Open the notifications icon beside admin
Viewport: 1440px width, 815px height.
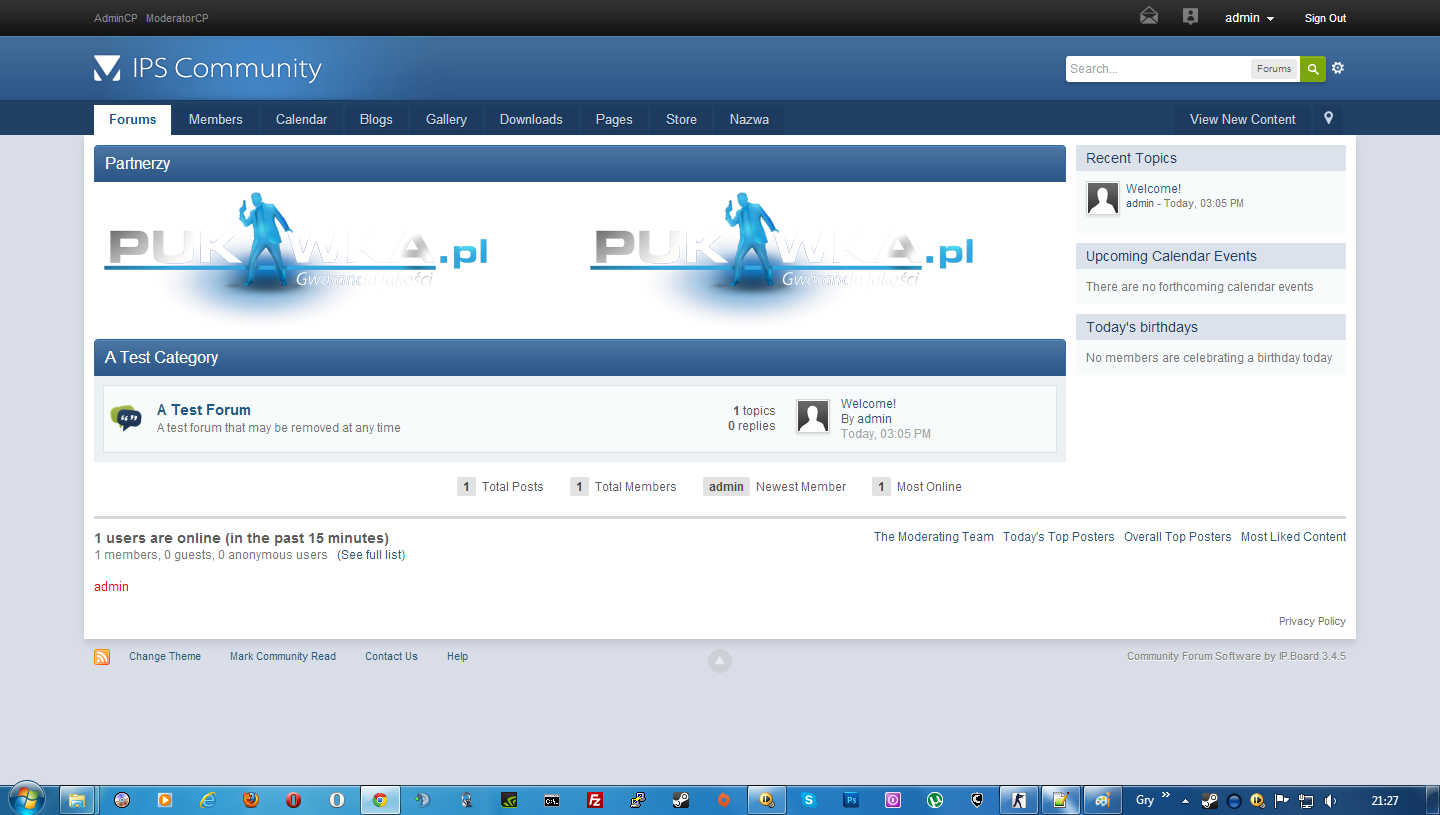(1190, 16)
